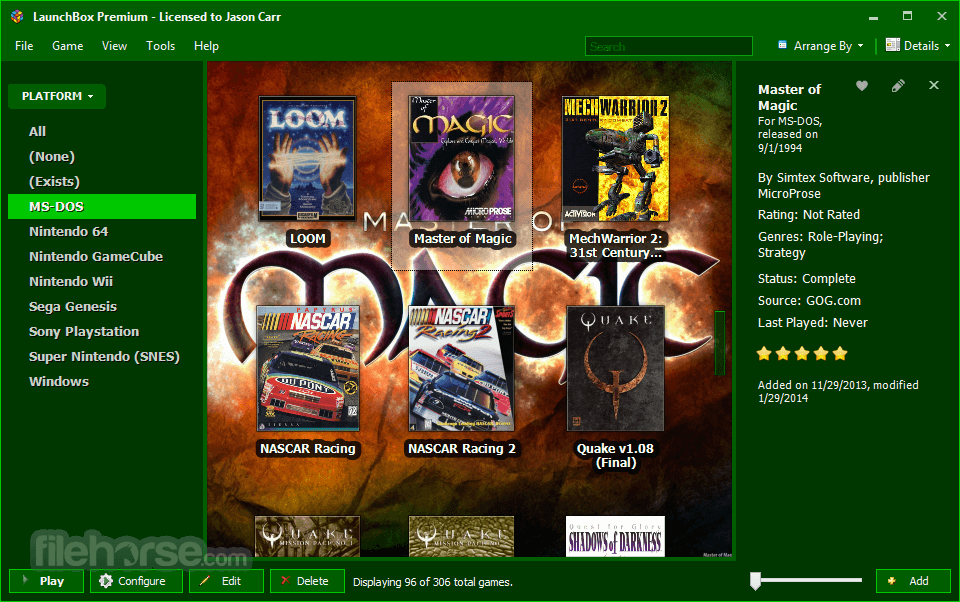Mark Master of Magic as favorite heart icon

pyautogui.click(x=862, y=86)
